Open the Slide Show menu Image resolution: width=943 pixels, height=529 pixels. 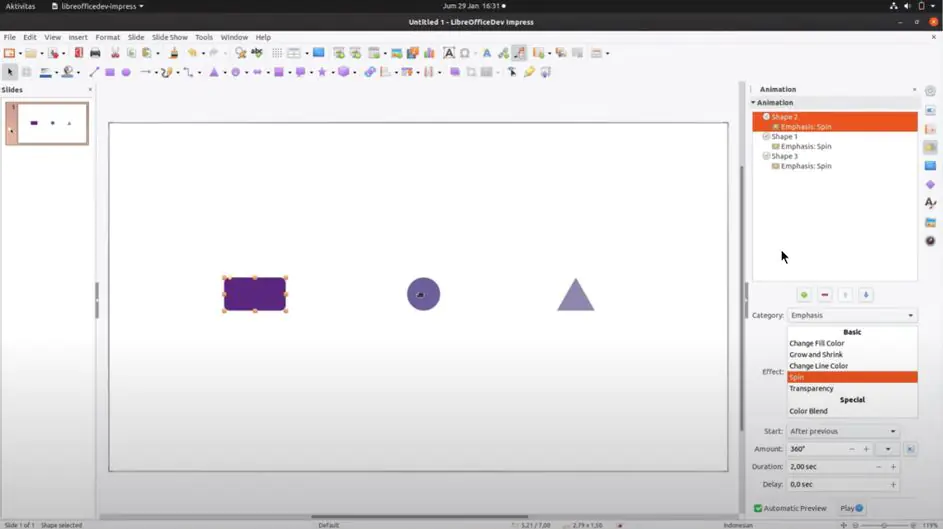(x=169, y=37)
